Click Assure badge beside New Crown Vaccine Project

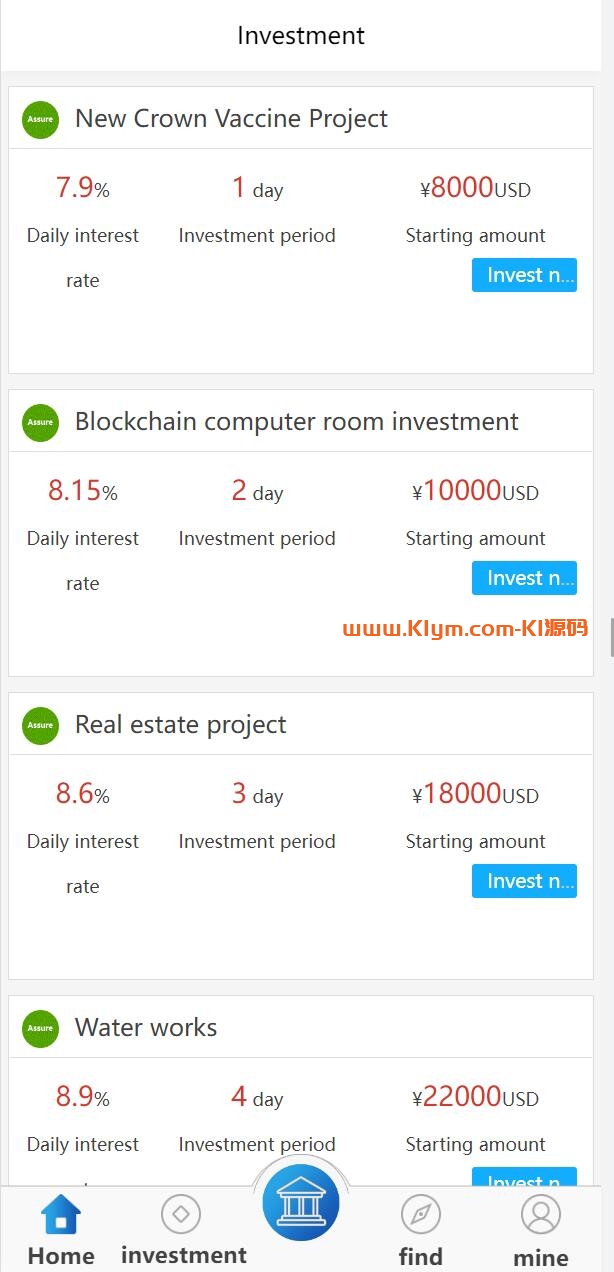point(41,119)
